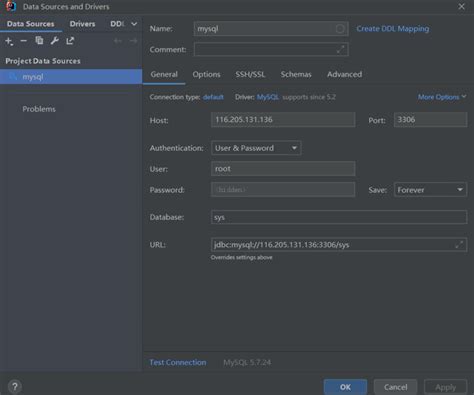This screenshot has height=395, width=474.
Task: Show hidden tabs with chevron beside DDL
Action: [134, 24]
